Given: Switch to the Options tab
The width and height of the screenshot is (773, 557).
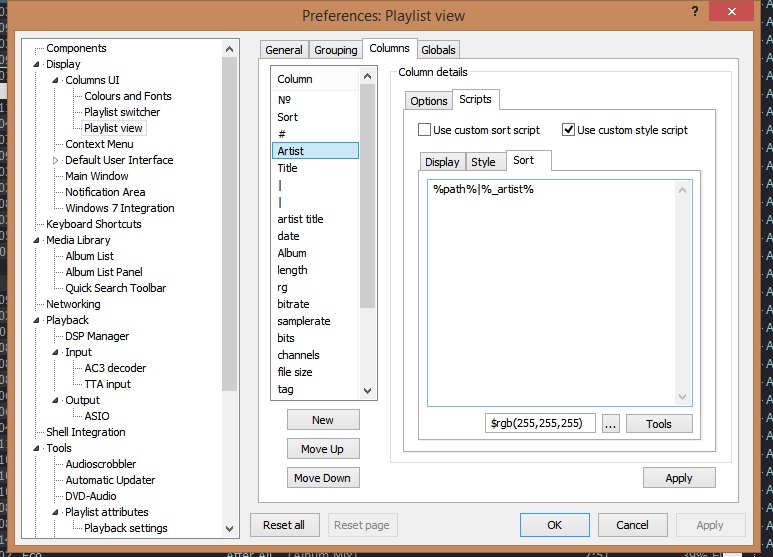Looking at the screenshot, I should tap(429, 101).
